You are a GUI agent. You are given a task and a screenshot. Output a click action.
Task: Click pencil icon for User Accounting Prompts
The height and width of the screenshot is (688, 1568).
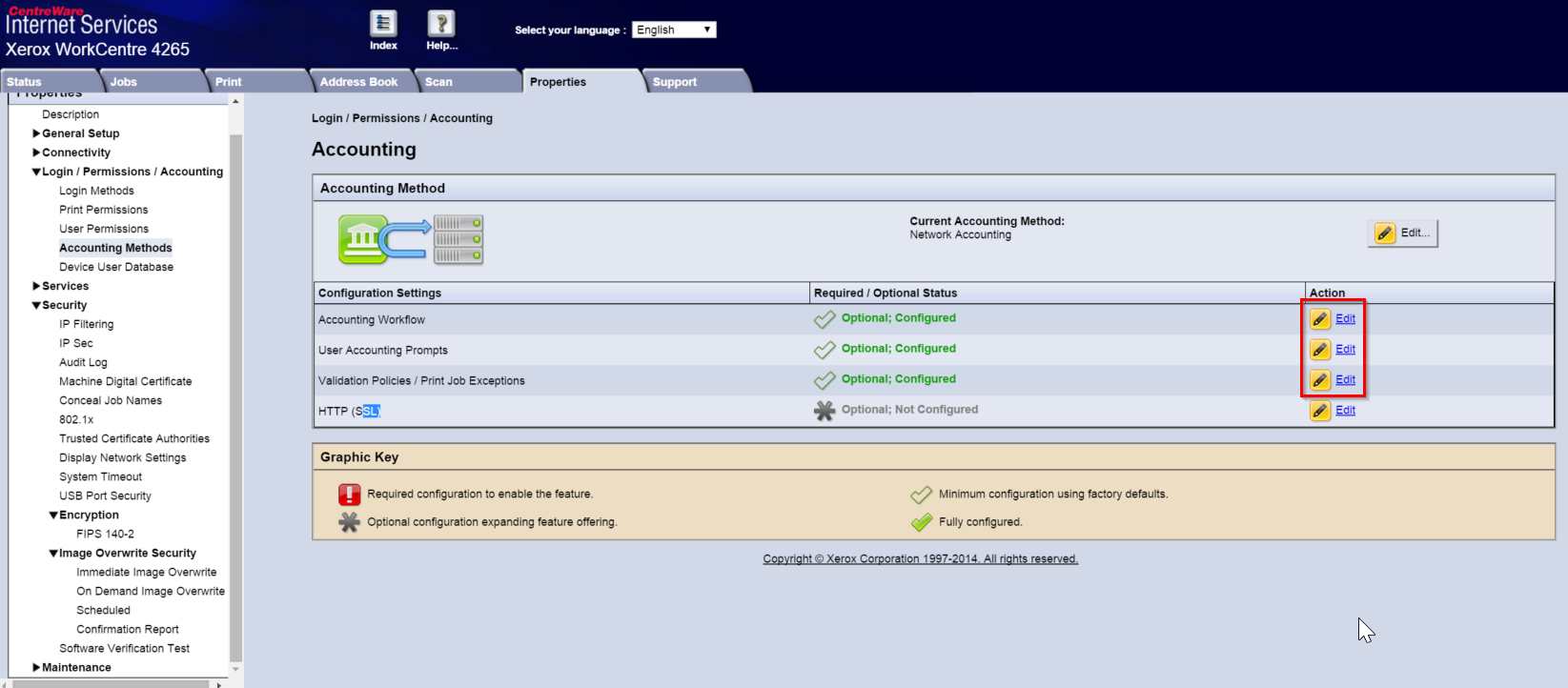pyautogui.click(x=1319, y=350)
